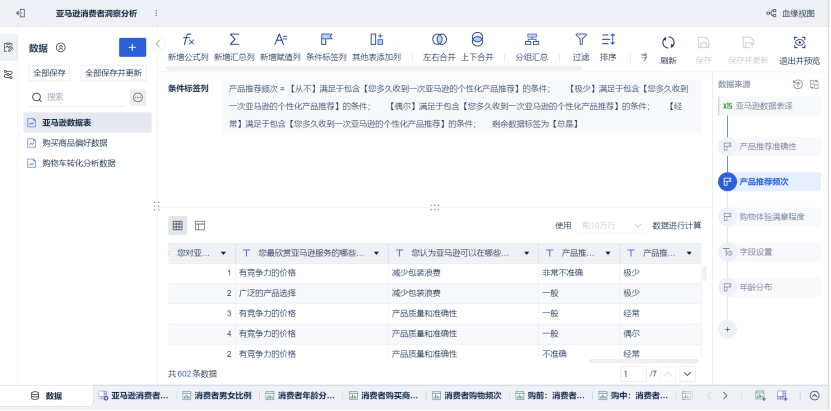Open the 消费者男女比例 tab
The image size is (831, 411).
click(217, 396)
